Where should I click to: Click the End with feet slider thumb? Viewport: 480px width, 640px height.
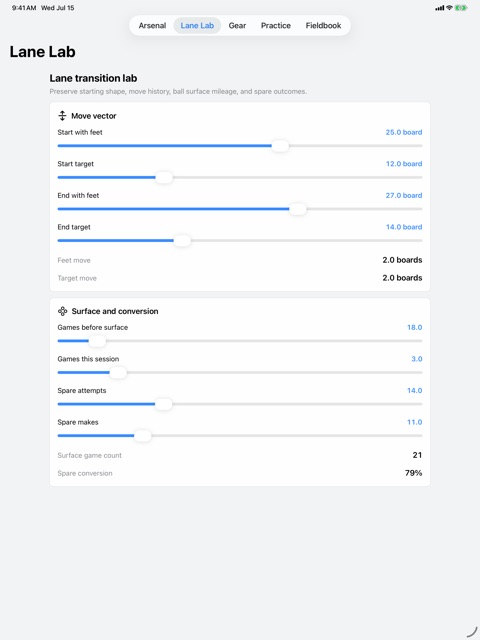point(298,209)
